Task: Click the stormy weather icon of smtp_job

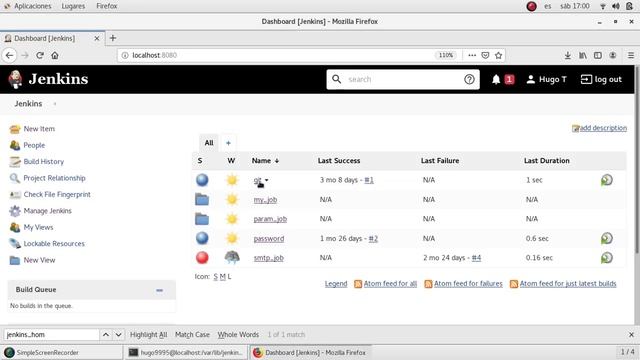Action: [232, 257]
